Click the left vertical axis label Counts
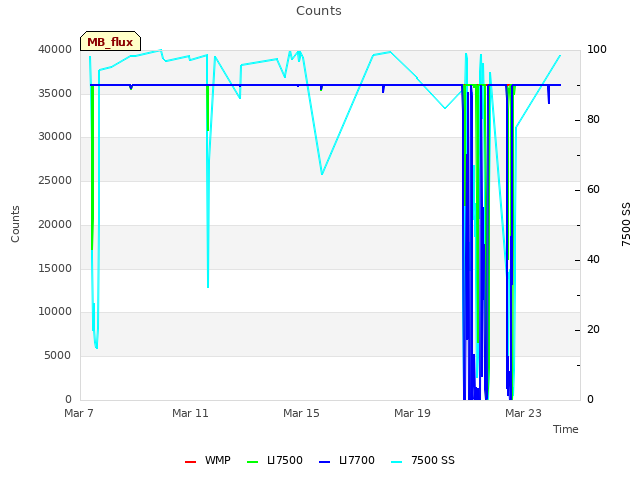This screenshot has width=640, height=480. (x=16, y=224)
